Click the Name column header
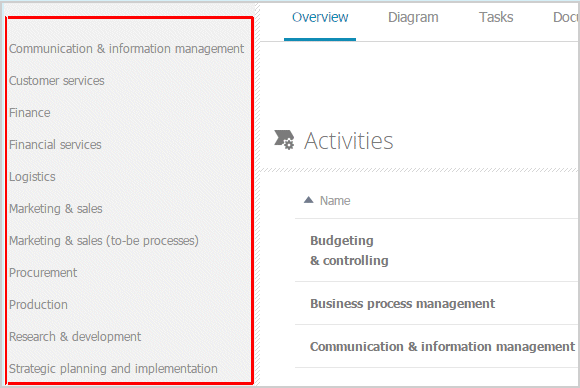The width and height of the screenshot is (580, 388). tap(335, 200)
